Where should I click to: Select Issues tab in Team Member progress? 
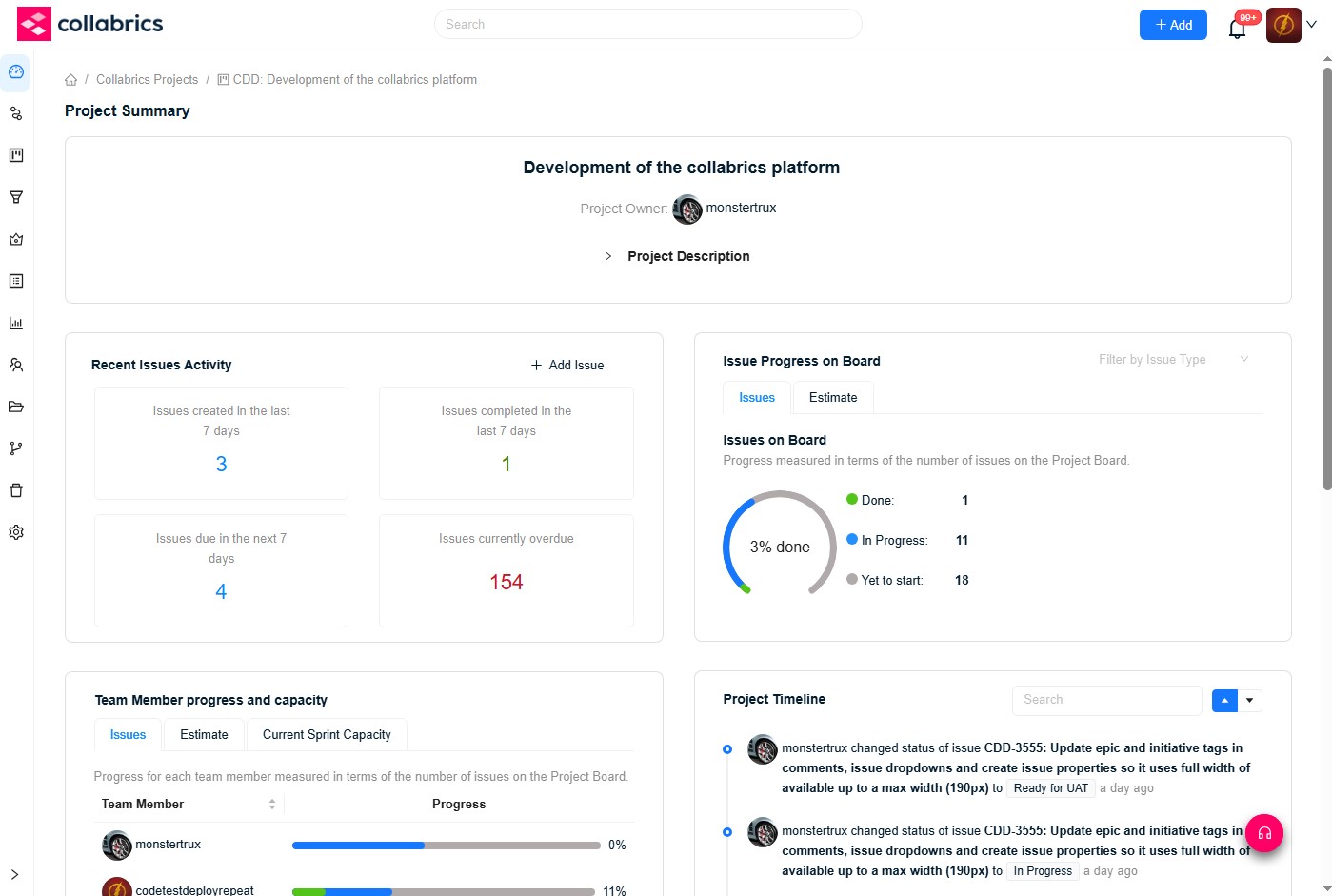tap(128, 735)
